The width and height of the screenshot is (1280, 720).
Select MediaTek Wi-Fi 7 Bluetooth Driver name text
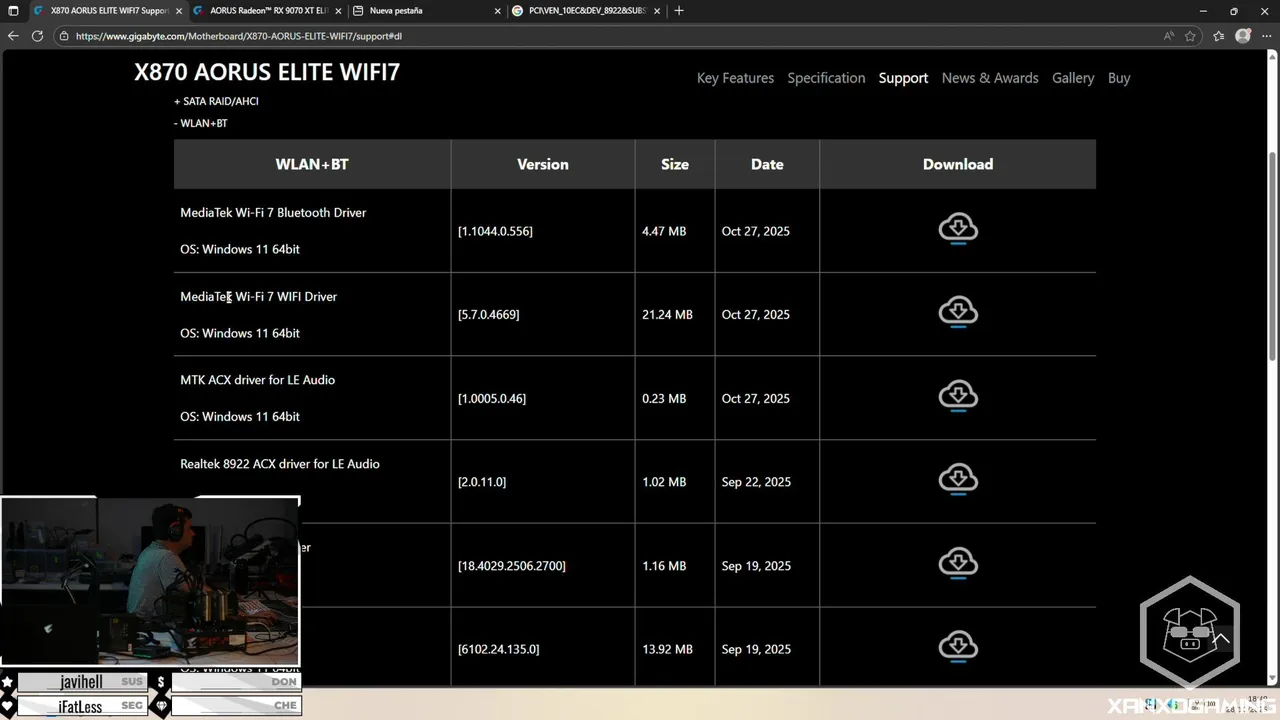point(273,213)
